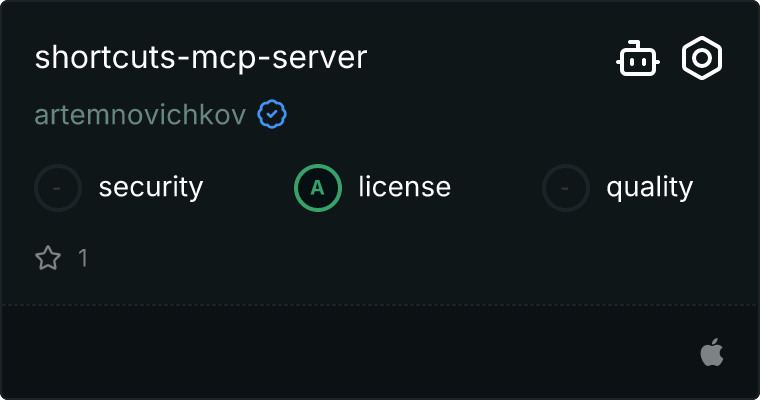The height and width of the screenshot is (400, 760).
Task: Open the artemnovichkov author profile
Action: coord(140,115)
